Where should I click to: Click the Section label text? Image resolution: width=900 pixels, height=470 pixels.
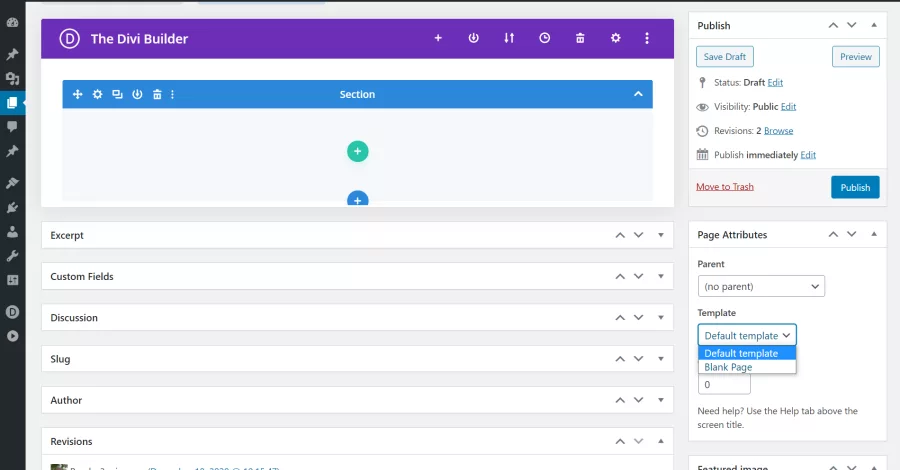point(357,94)
